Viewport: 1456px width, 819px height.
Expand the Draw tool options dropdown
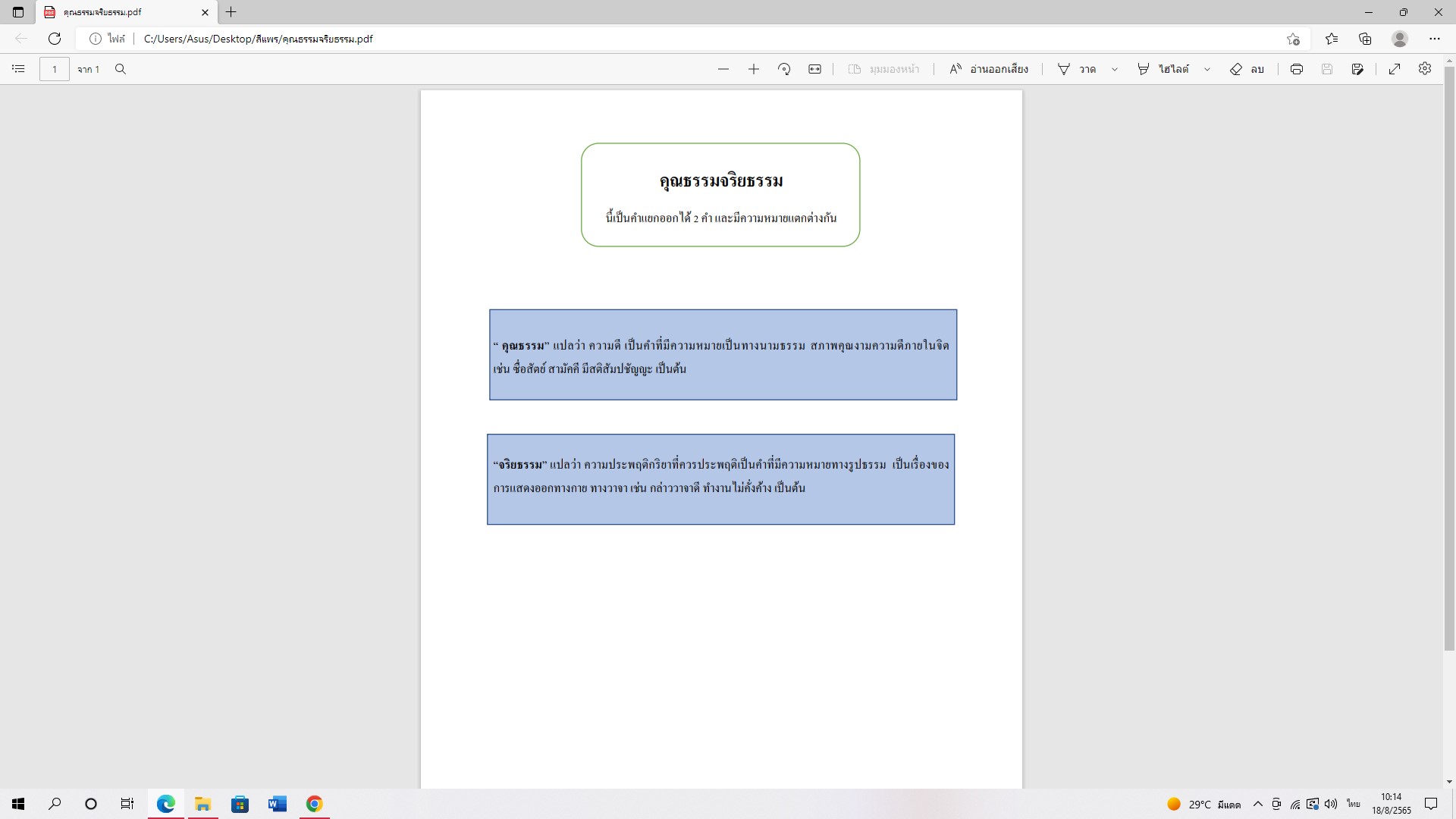point(1115,69)
